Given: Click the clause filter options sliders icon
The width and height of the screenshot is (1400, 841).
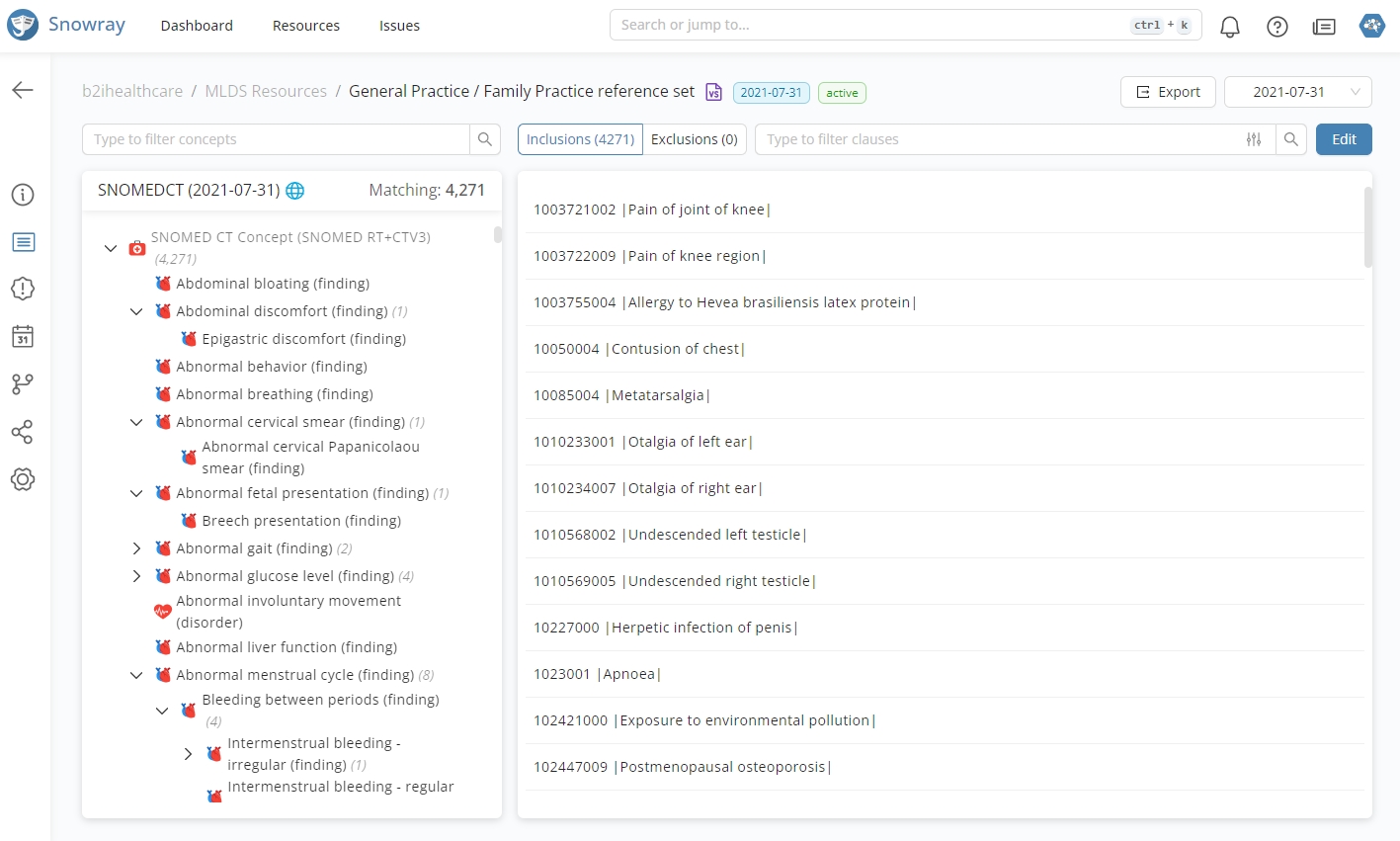Looking at the screenshot, I should pyautogui.click(x=1254, y=139).
